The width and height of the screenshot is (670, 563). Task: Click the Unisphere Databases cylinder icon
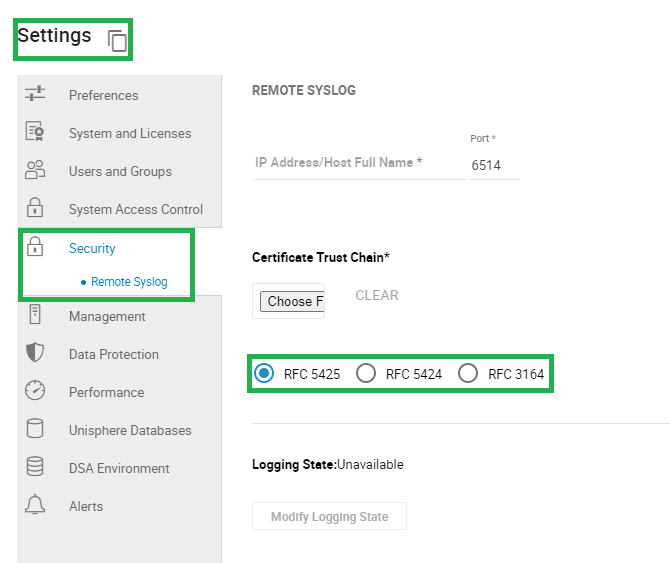pos(35,429)
